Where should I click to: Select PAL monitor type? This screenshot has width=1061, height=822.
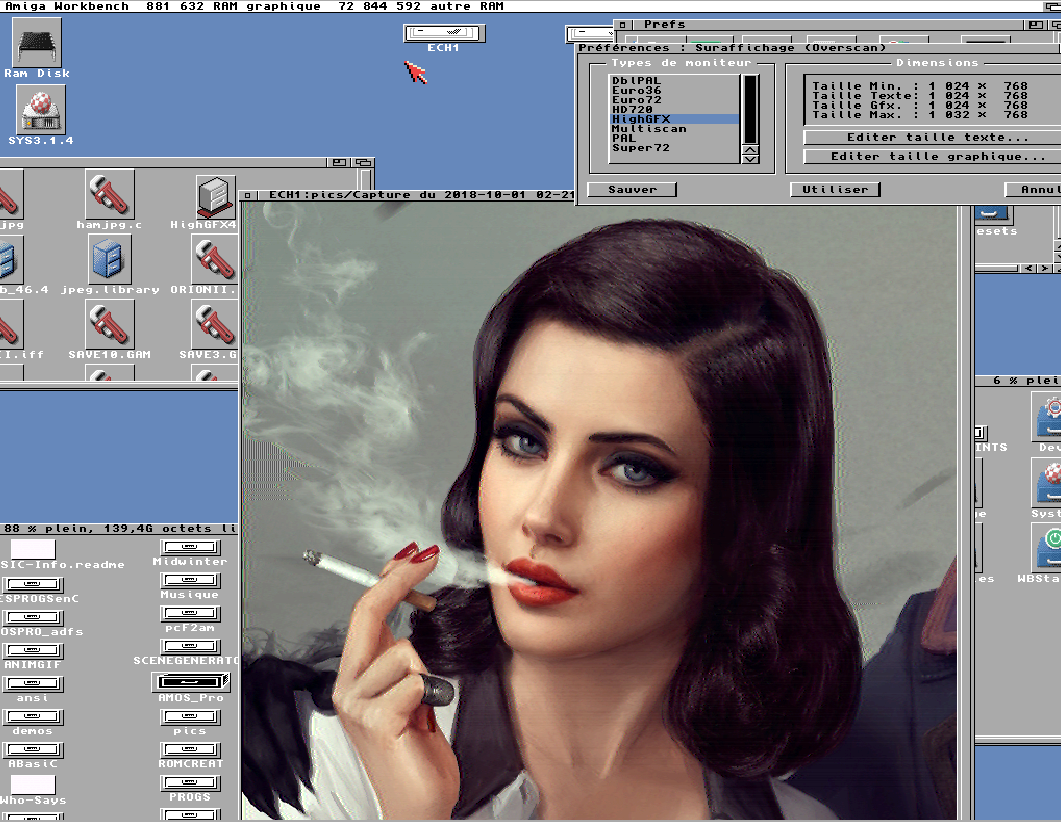click(674, 138)
